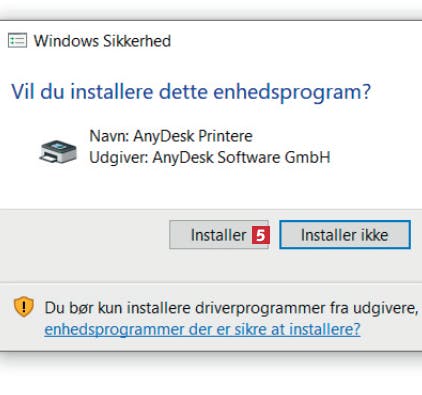Decline by clicking Installer ikke
The image size is (422, 395).
coord(345,235)
